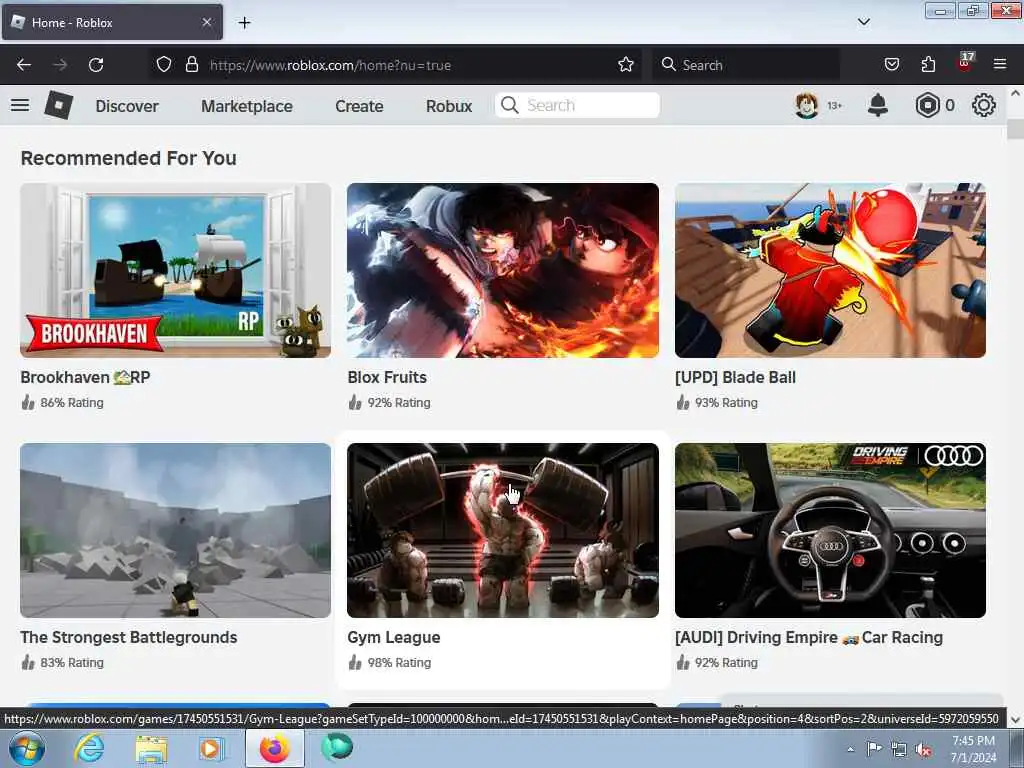The image size is (1024, 768).
Task: Click the 86% Rating text under Brookhaven
Action: click(x=72, y=403)
